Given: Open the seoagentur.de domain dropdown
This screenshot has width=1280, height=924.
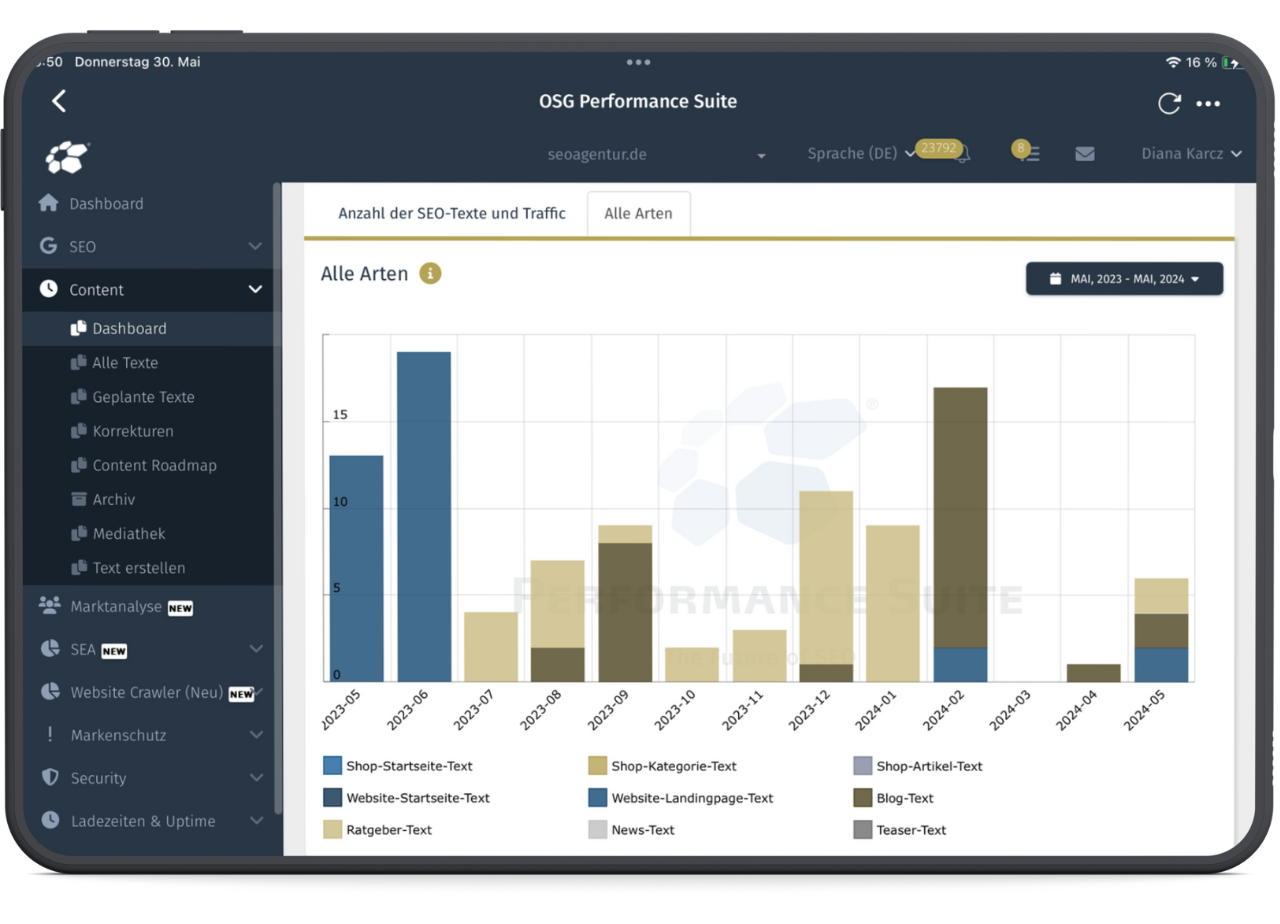Looking at the screenshot, I should 656,155.
